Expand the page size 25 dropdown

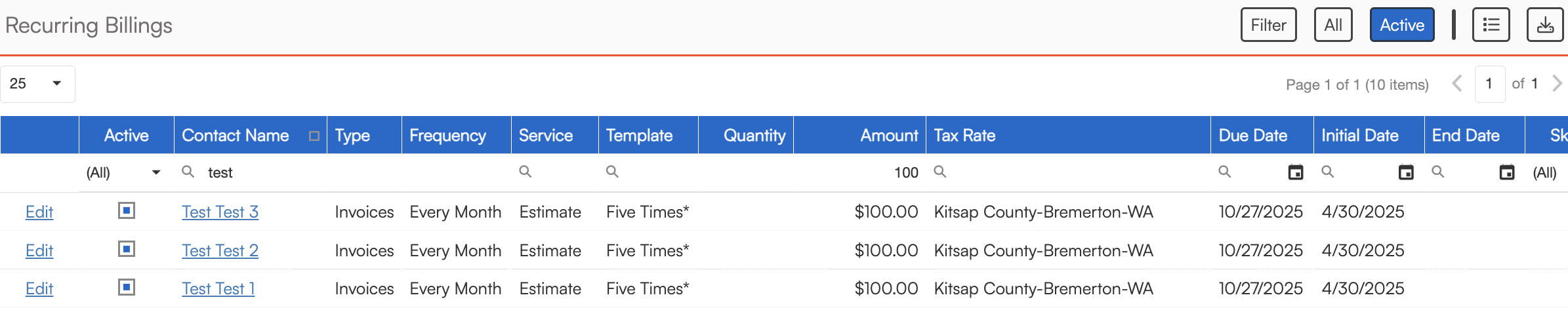point(56,84)
